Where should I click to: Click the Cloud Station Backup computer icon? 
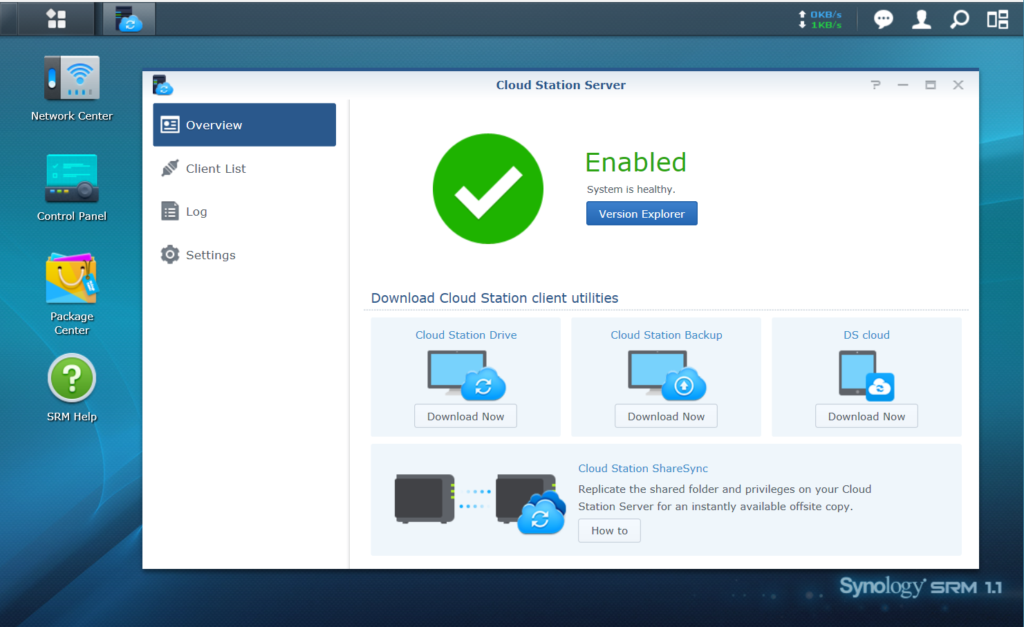click(666, 375)
